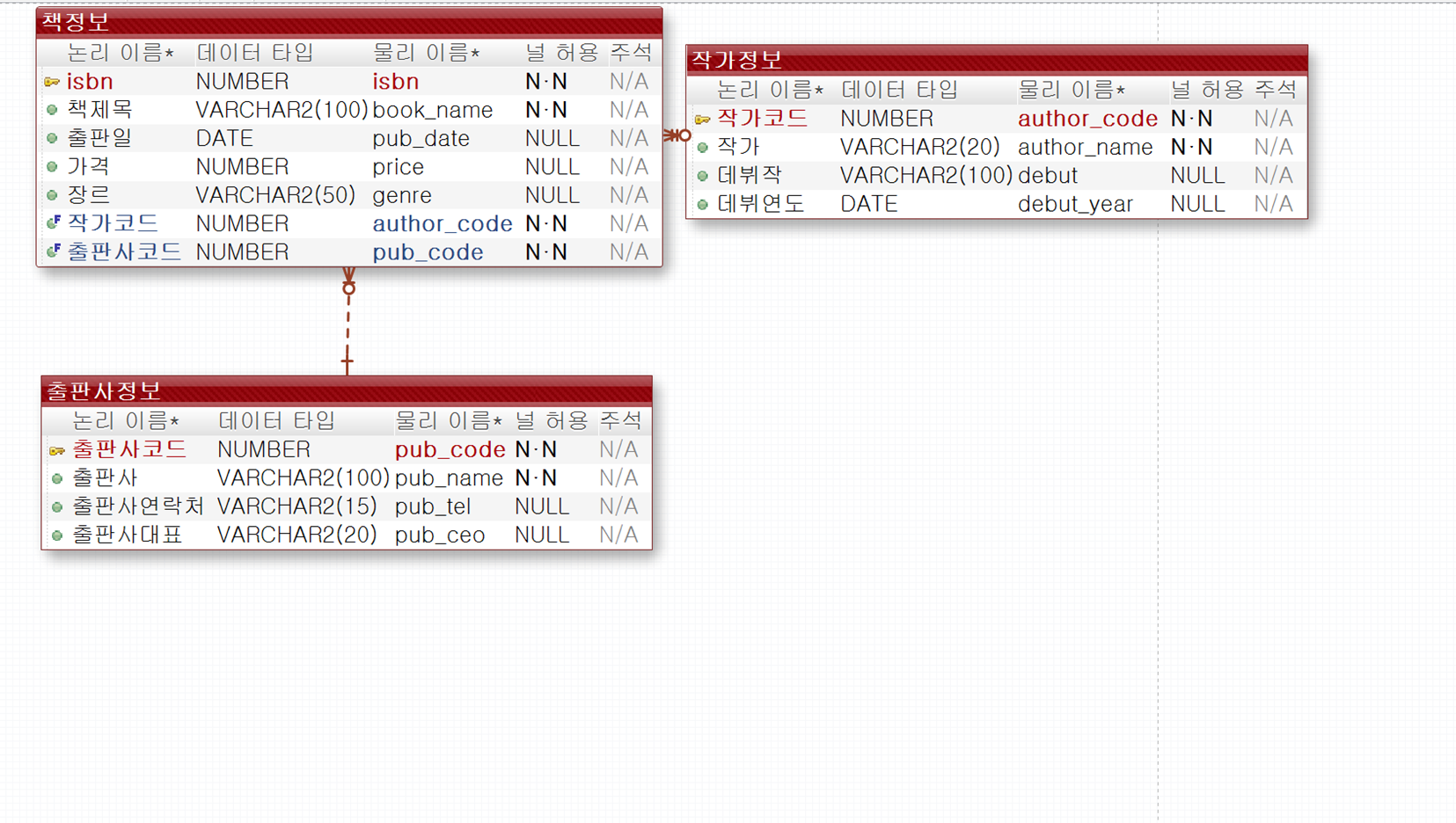Click VARCHAR2(100) type of book_name
This screenshot has height=823, width=1456.
pyautogui.click(x=282, y=110)
